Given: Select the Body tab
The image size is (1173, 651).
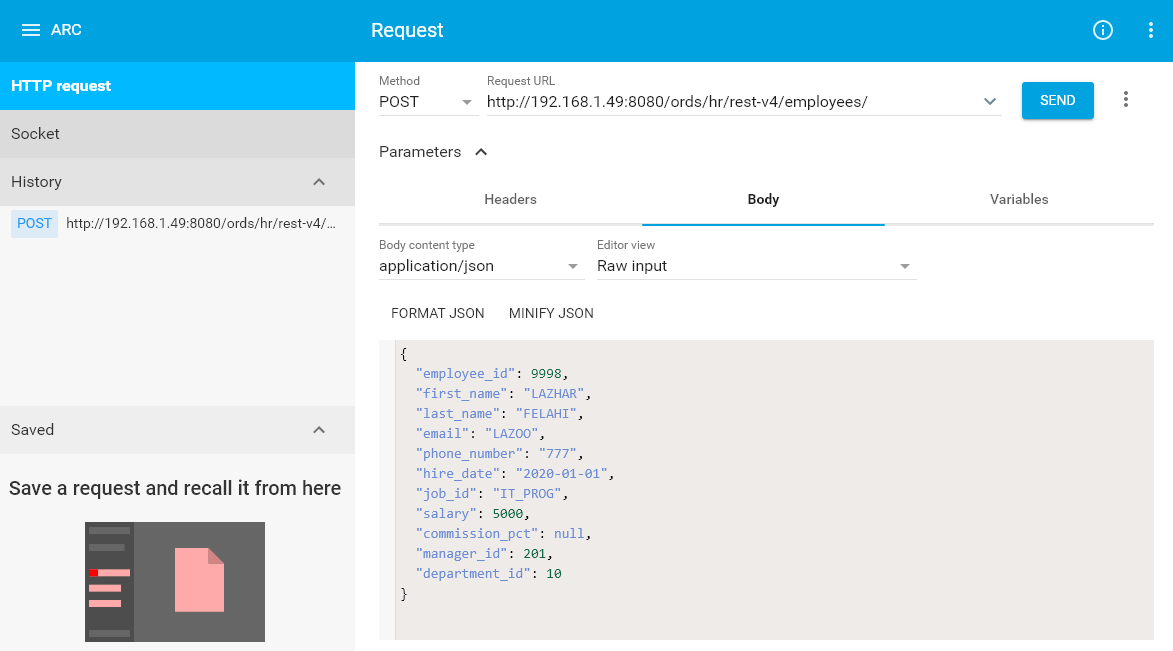Looking at the screenshot, I should click(x=763, y=199).
